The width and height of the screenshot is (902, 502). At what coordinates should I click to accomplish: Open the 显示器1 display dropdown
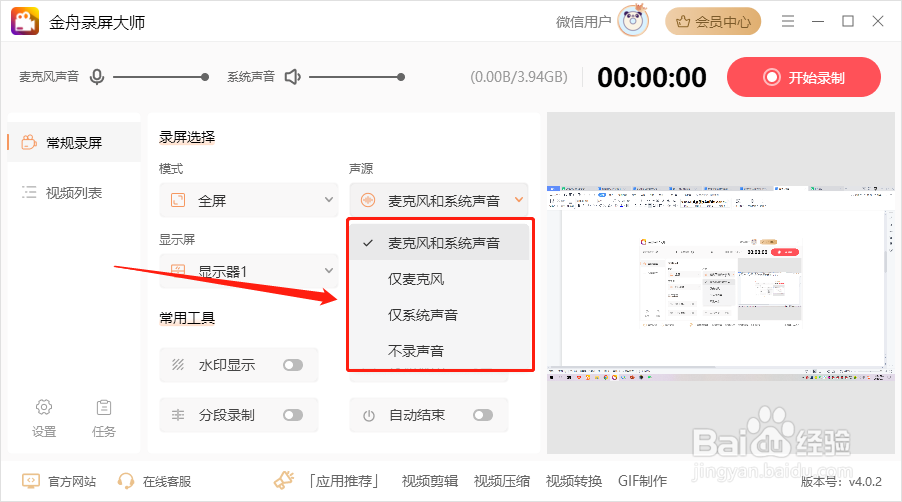pos(249,271)
